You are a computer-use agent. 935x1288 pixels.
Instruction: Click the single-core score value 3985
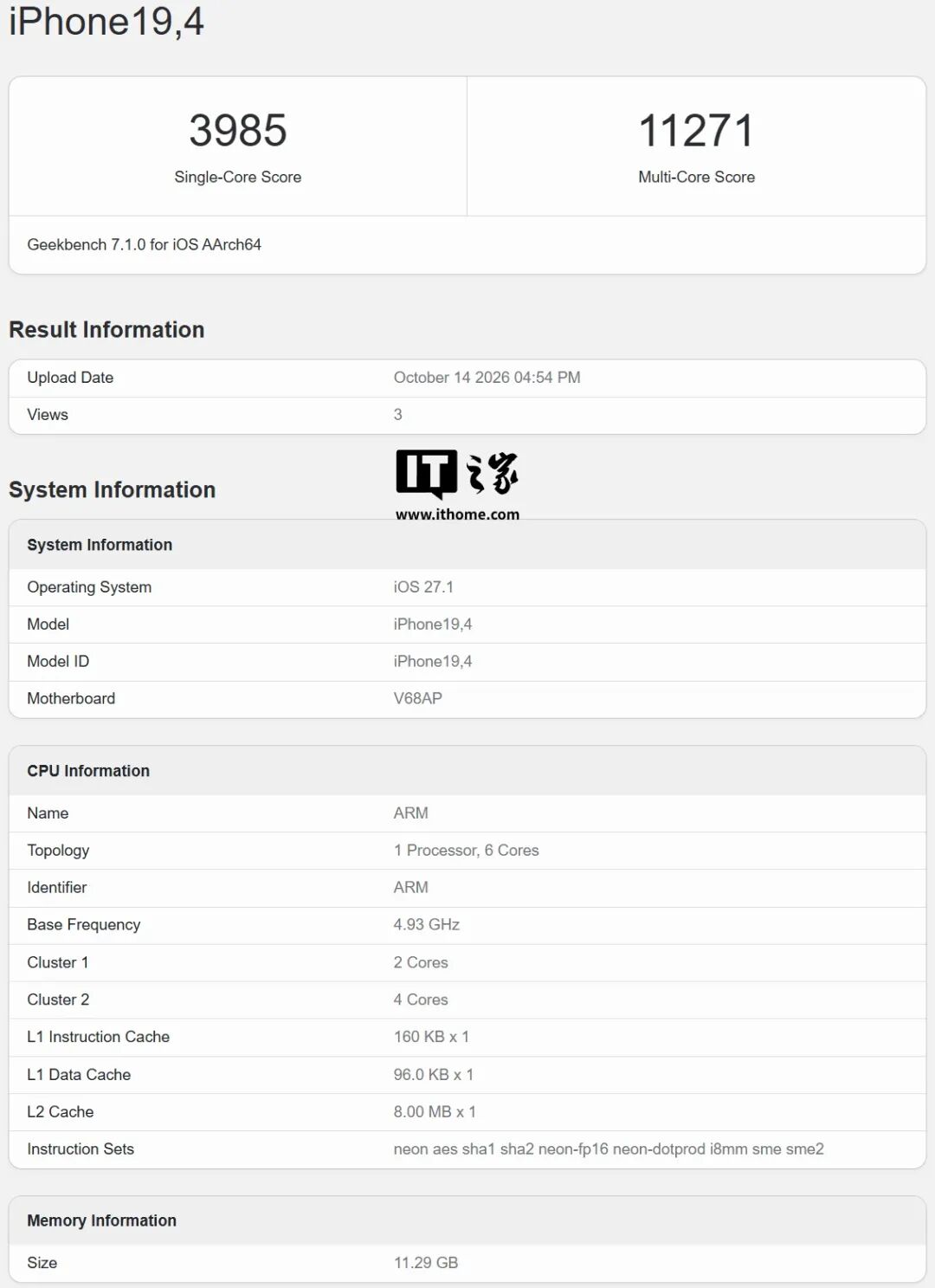238,131
